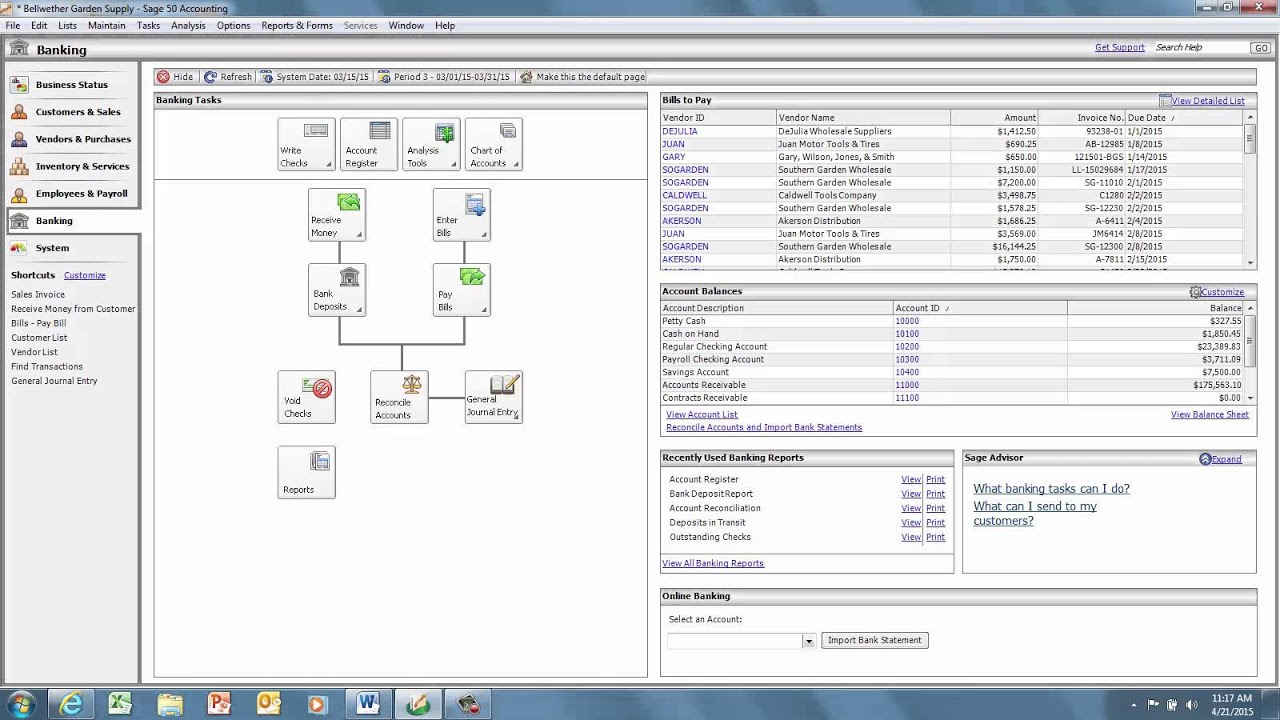Viewport: 1280px width, 720px height.
Task: Open Chart of Accounts icon
Action: tap(493, 144)
